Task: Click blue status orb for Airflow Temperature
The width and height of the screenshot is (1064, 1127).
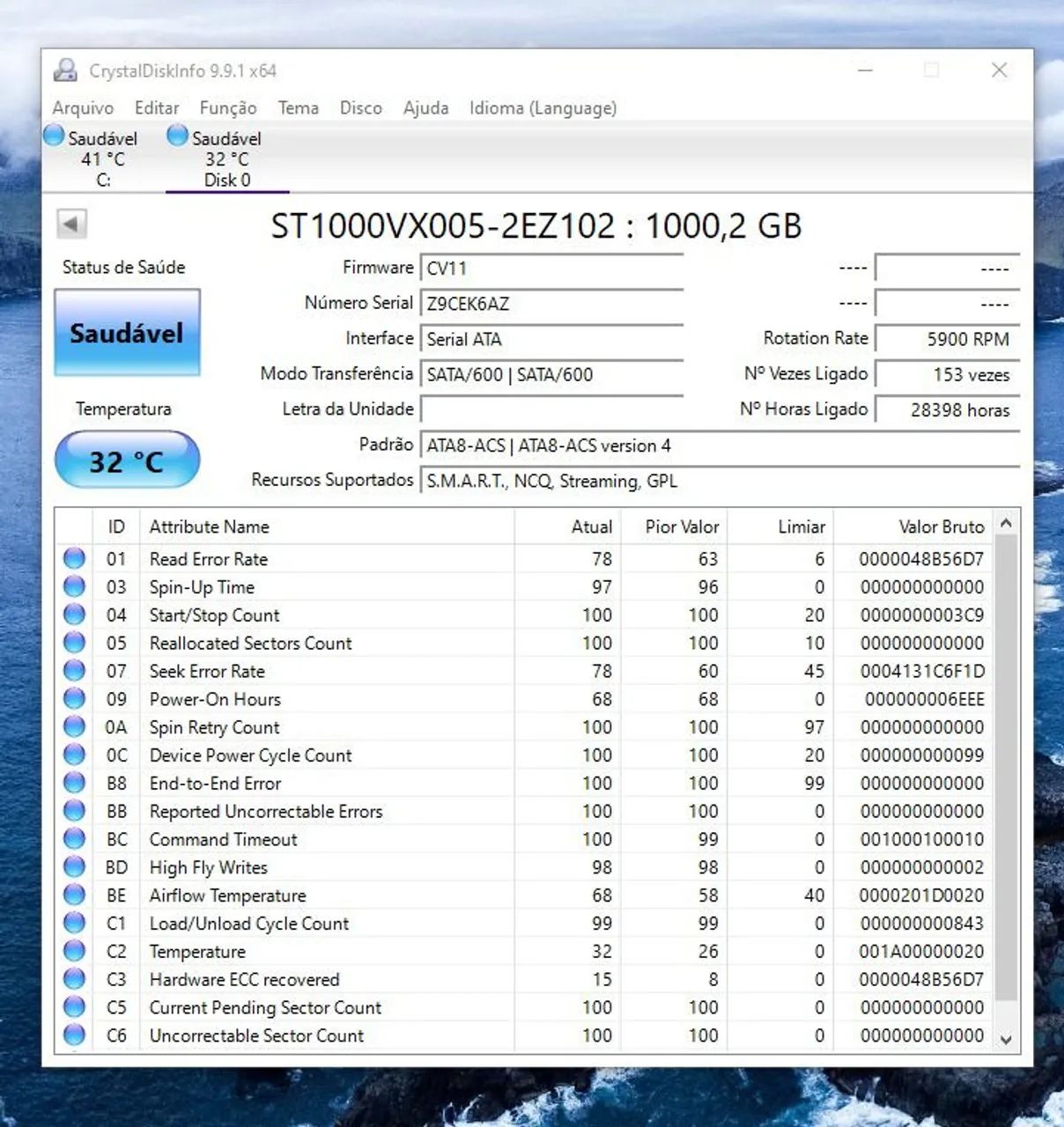Action: coord(74,895)
